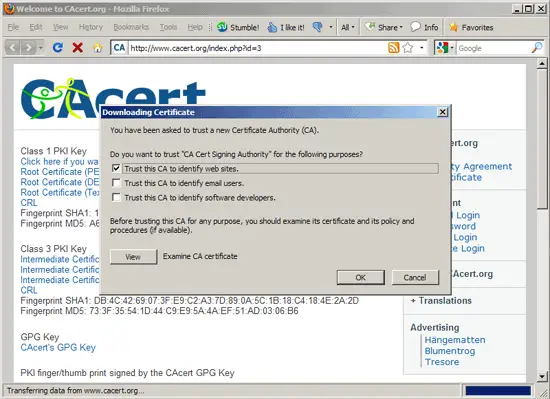Screen dimensions: 550x399
Task: Click the Info speech-bubble button
Action: coord(424,27)
